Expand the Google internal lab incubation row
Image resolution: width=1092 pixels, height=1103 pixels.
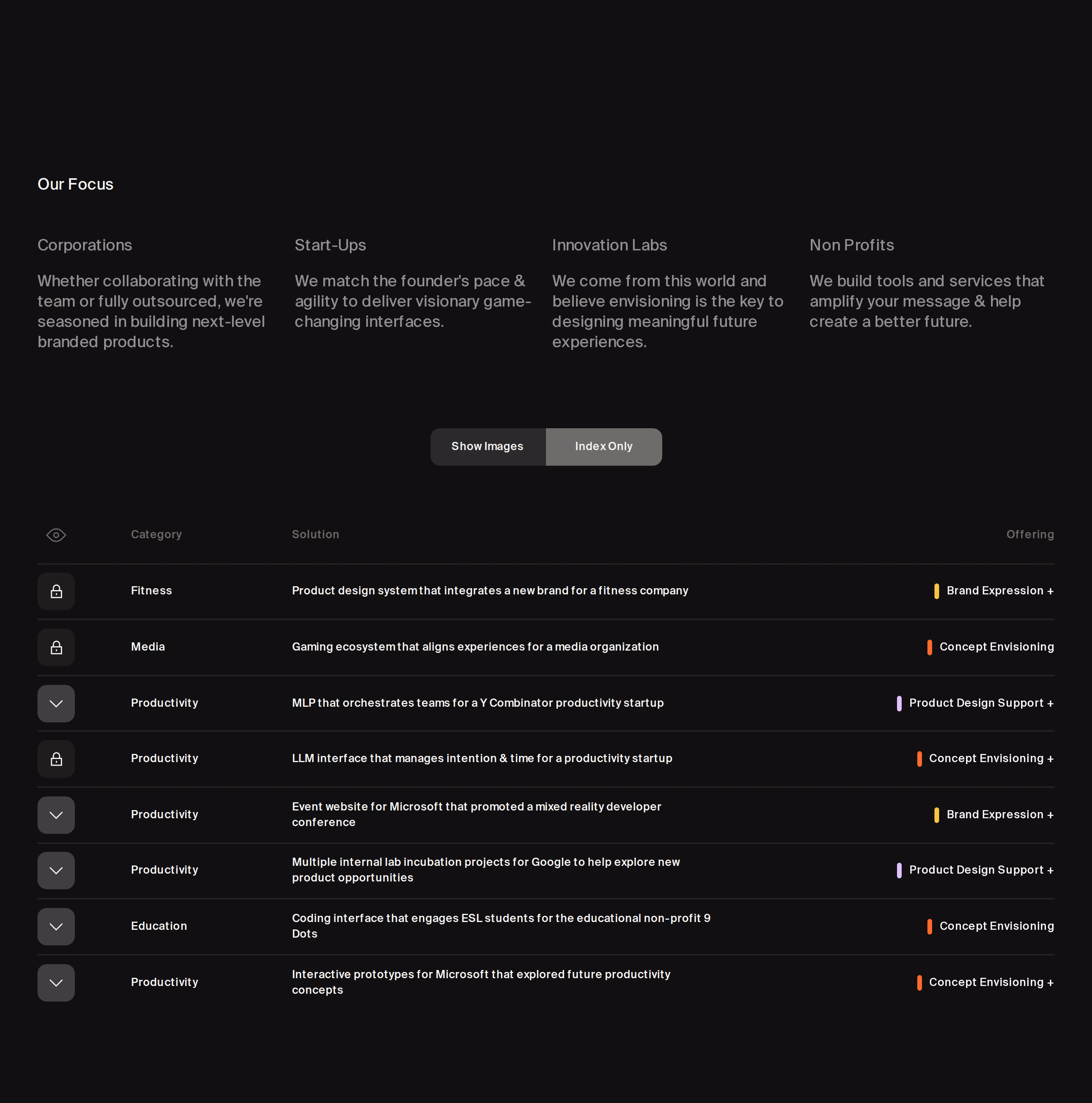tap(56, 870)
